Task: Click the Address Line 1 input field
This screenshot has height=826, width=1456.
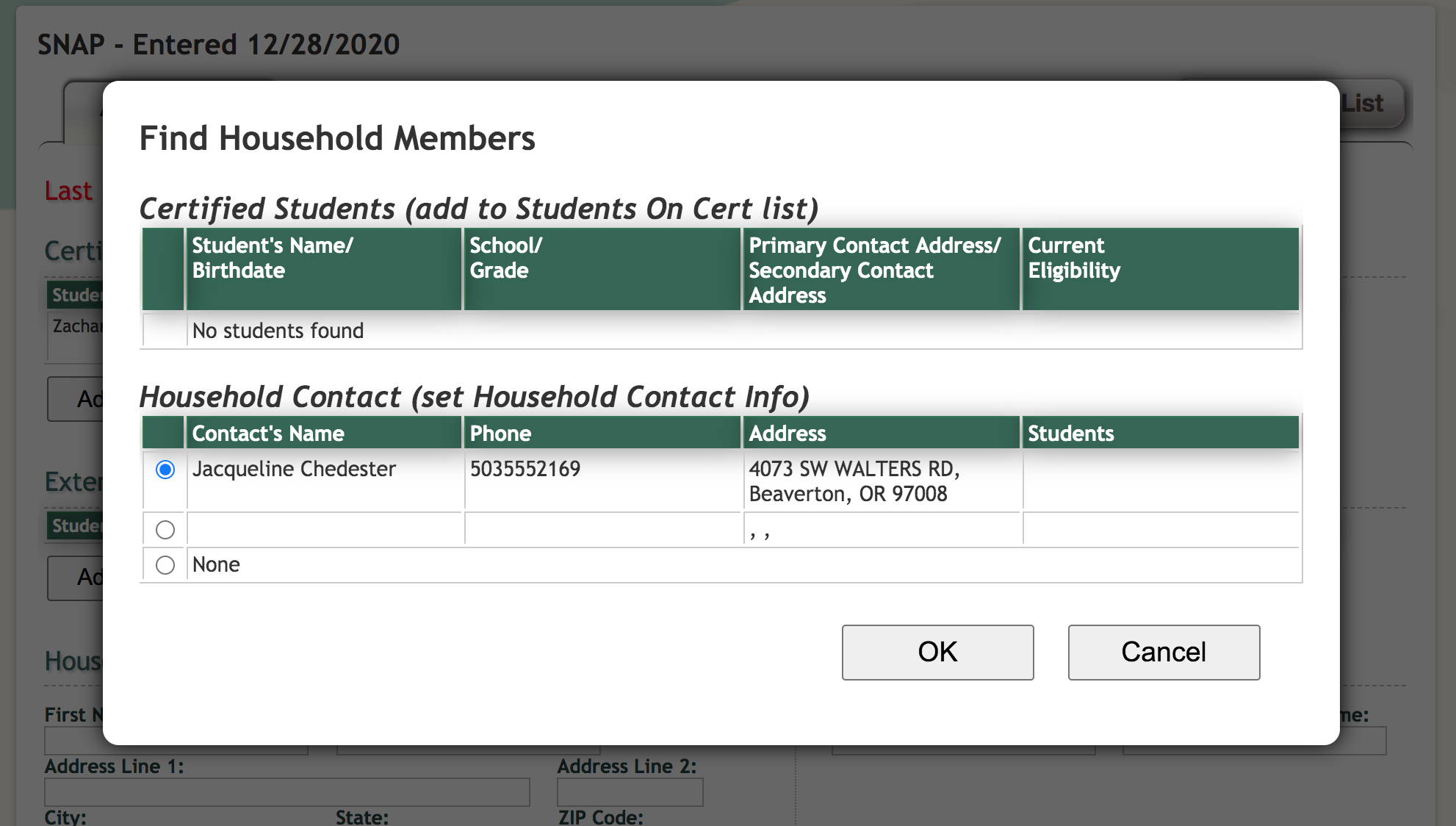Action: point(286,792)
